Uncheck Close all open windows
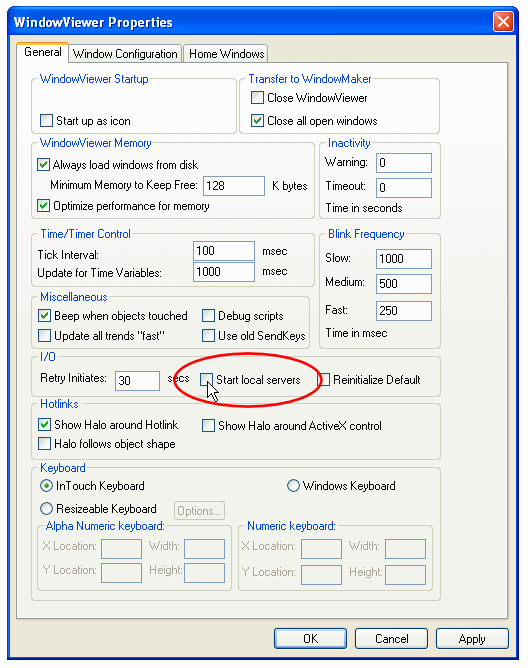 coord(257,121)
